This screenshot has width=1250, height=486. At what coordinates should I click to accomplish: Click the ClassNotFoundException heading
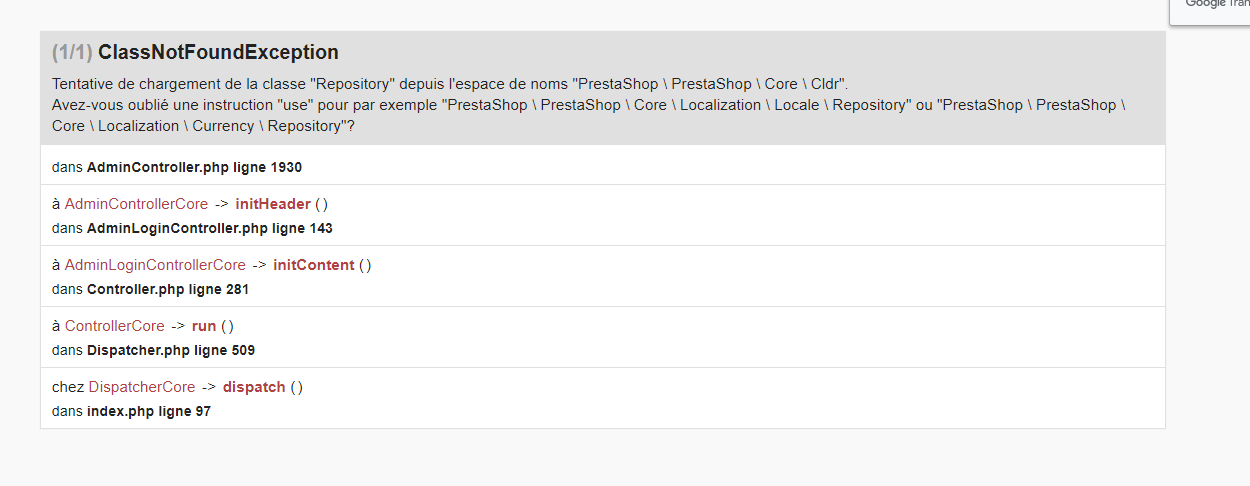(218, 52)
